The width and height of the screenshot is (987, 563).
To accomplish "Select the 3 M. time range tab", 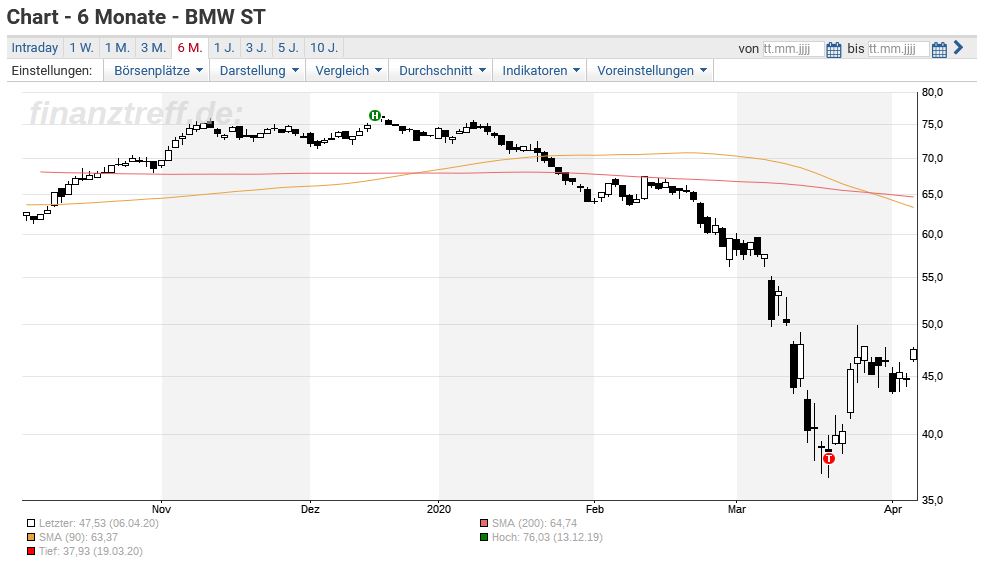I will (153, 48).
